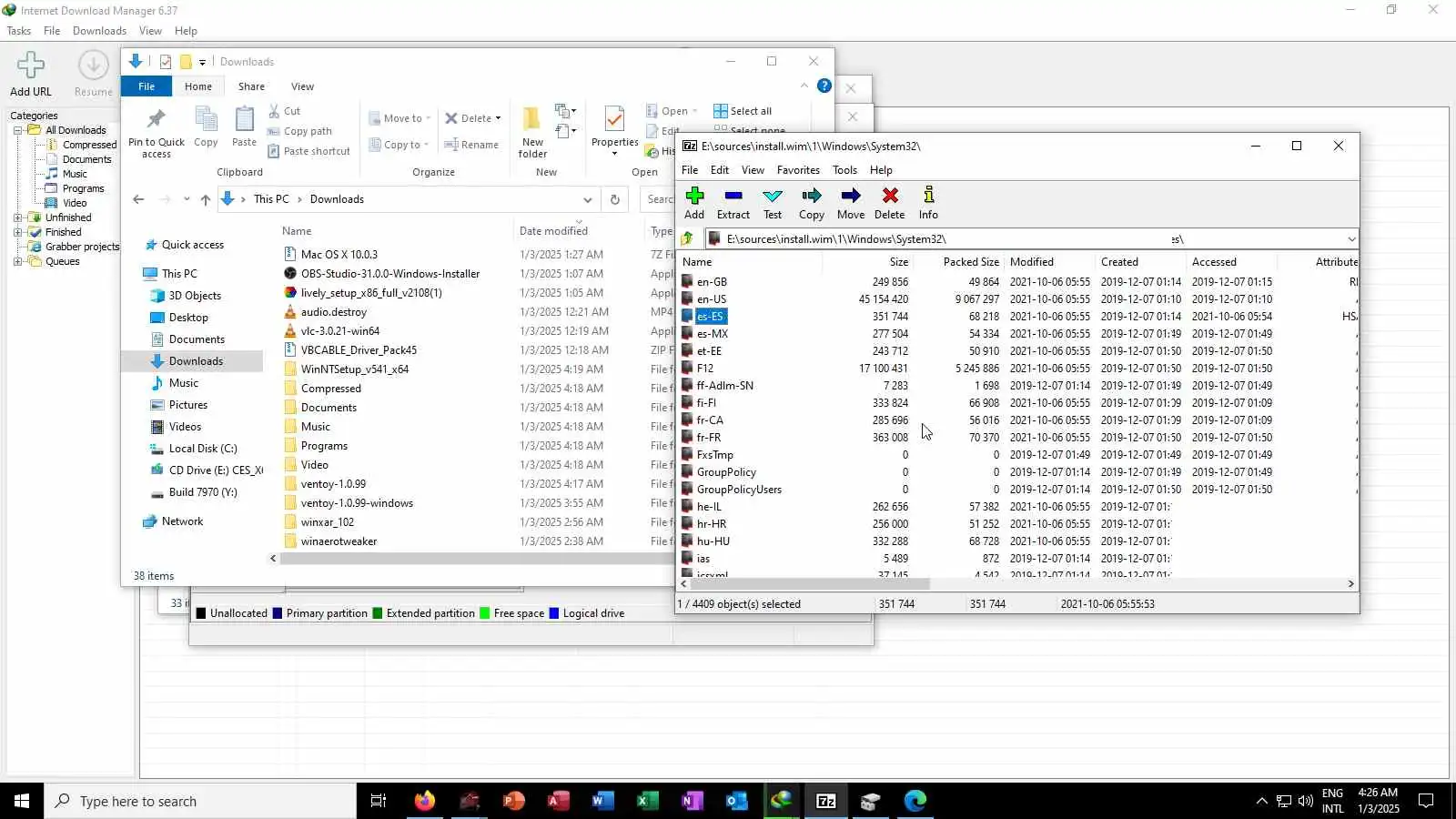Click Select all in Explorer ribbon
This screenshot has height=819, width=1456.
pyautogui.click(x=743, y=111)
